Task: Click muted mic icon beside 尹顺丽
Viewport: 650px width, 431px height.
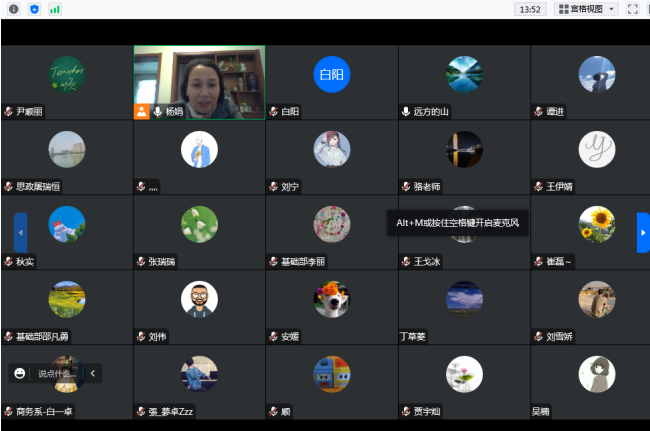Action: (9, 112)
